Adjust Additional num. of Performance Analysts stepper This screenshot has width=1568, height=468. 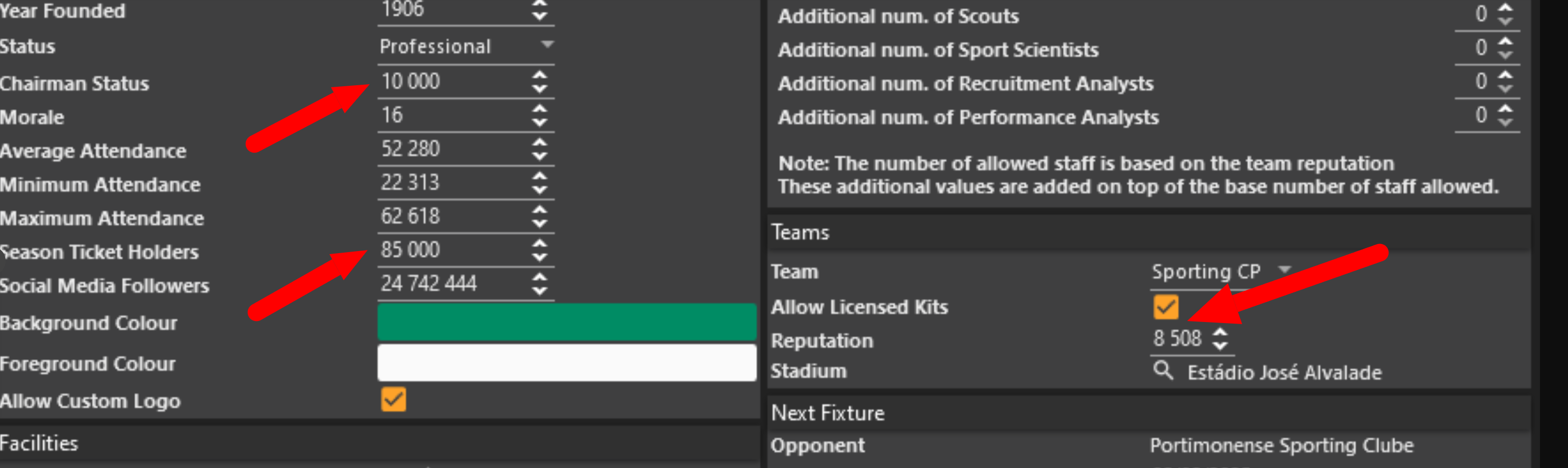tap(1505, 115)
